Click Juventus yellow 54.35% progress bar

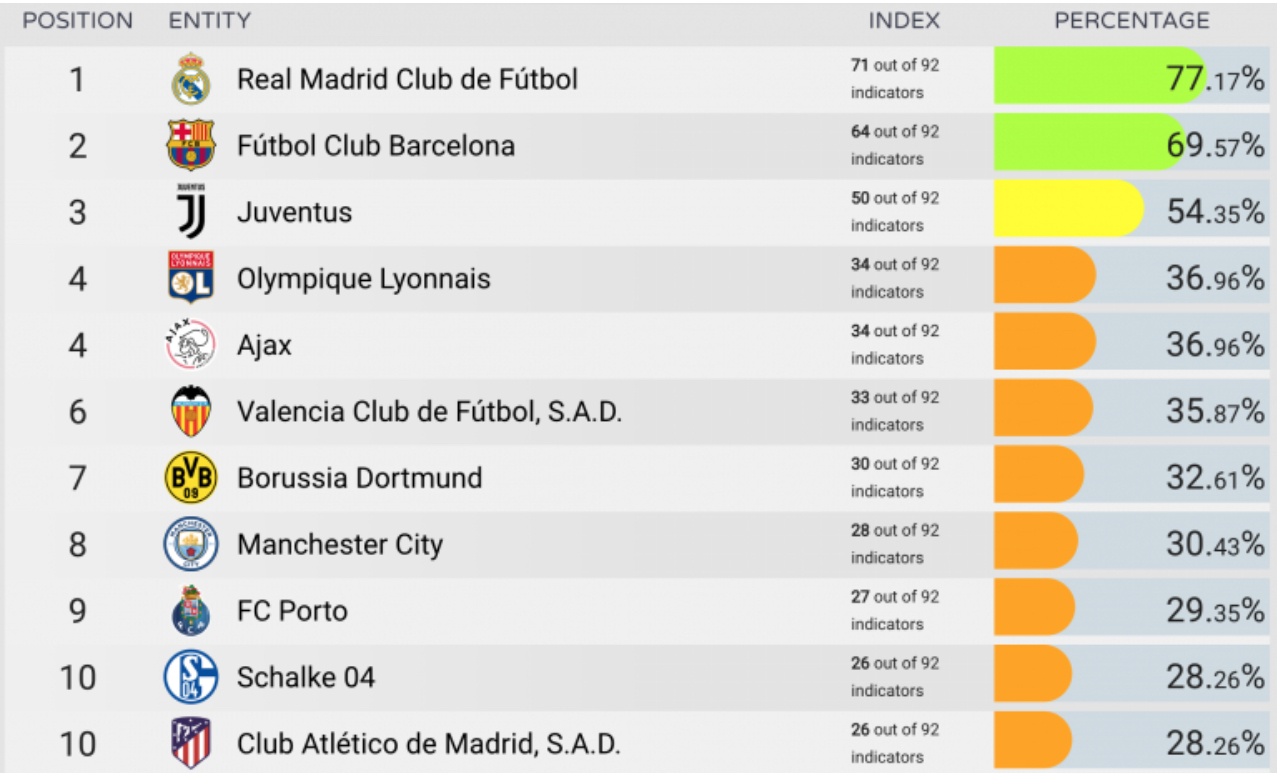tap(1068, 212)
